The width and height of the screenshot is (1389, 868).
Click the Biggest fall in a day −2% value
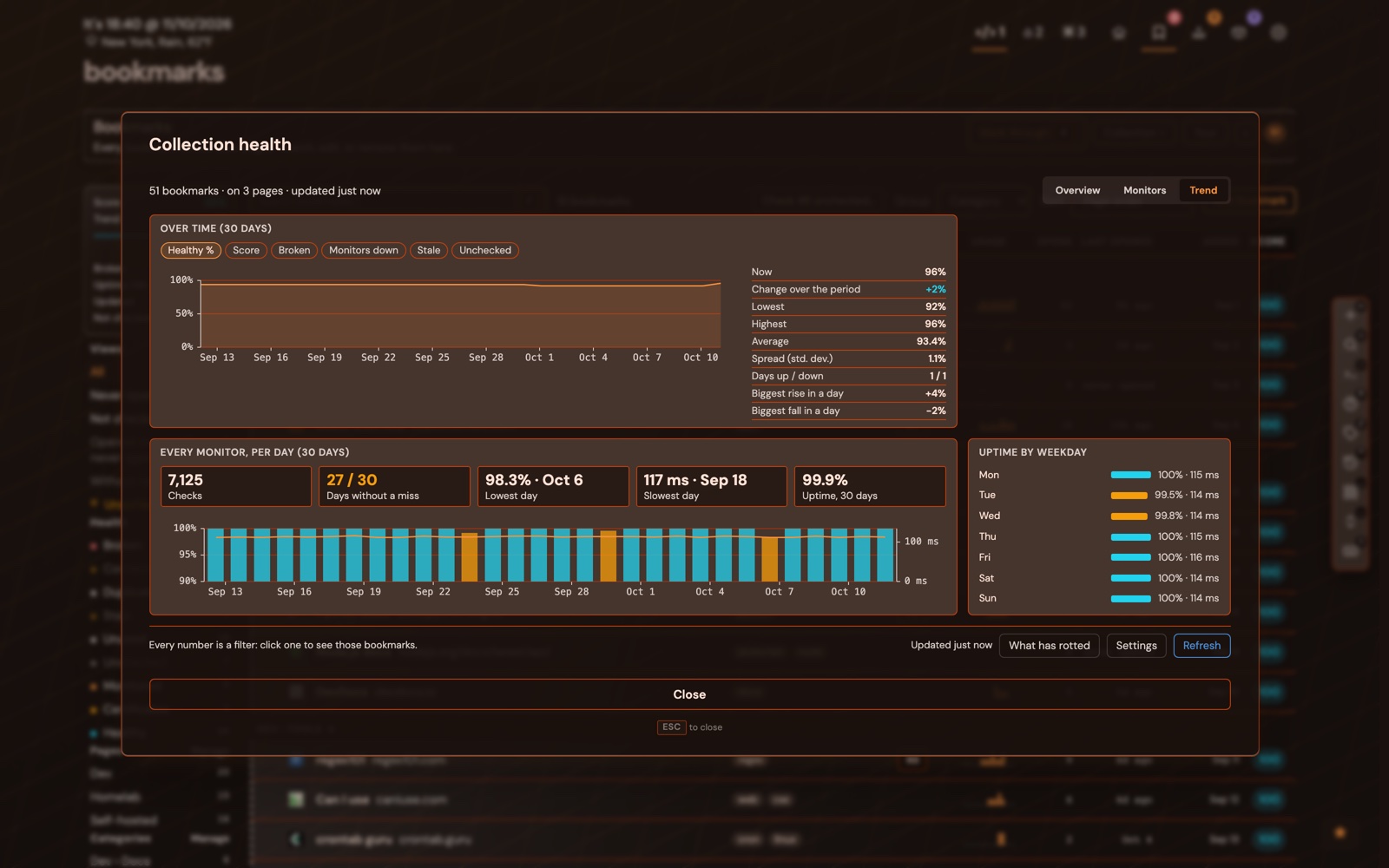pyautogui.click(x=936, y=411)
